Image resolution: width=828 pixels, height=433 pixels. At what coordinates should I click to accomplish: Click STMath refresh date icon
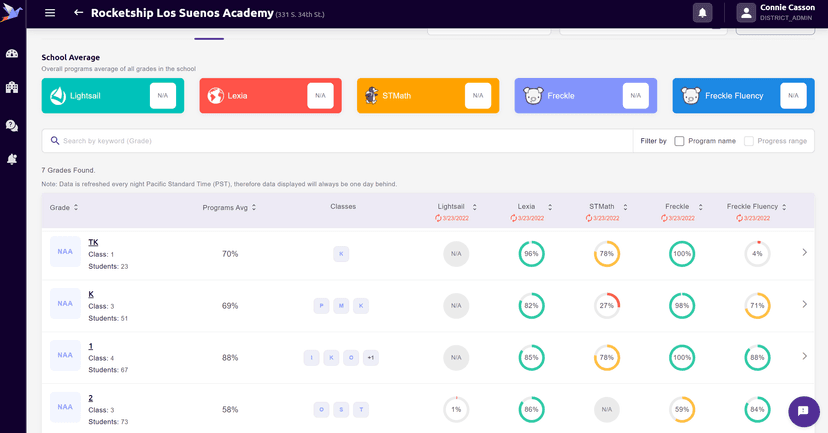(x=589, y=218)
